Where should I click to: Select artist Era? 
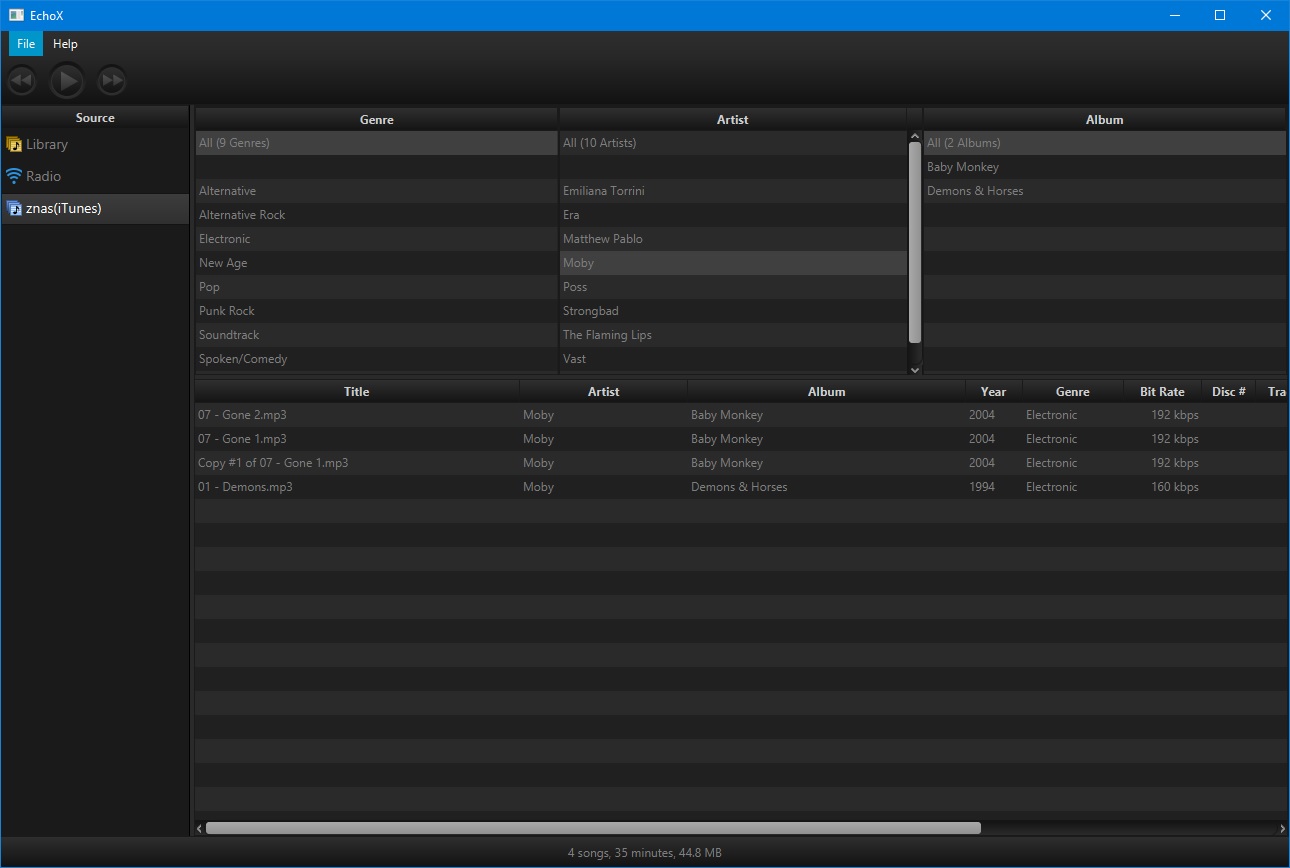733,215
